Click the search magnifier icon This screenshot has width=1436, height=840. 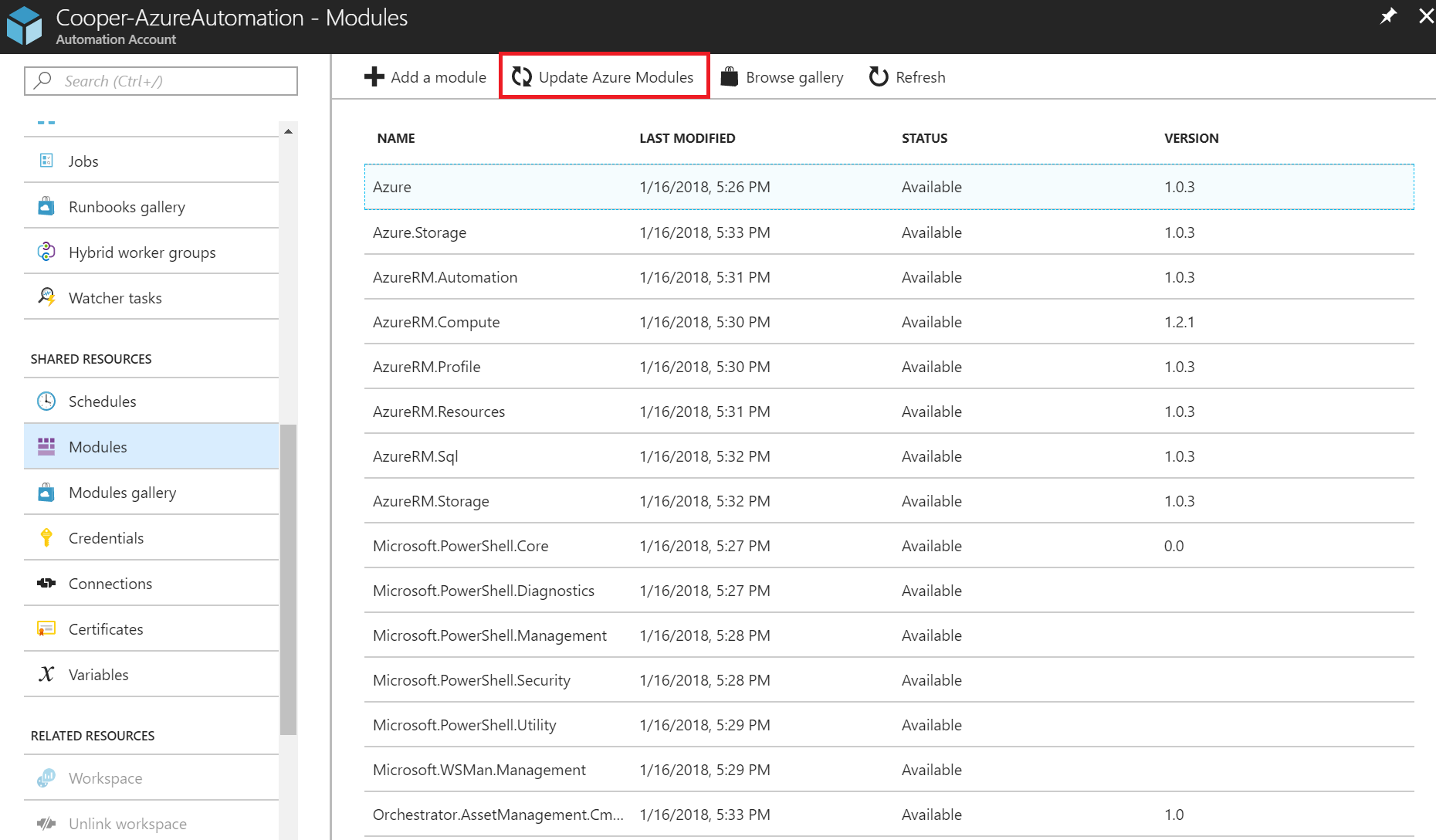pyautogui.click(x=43, y=80)
